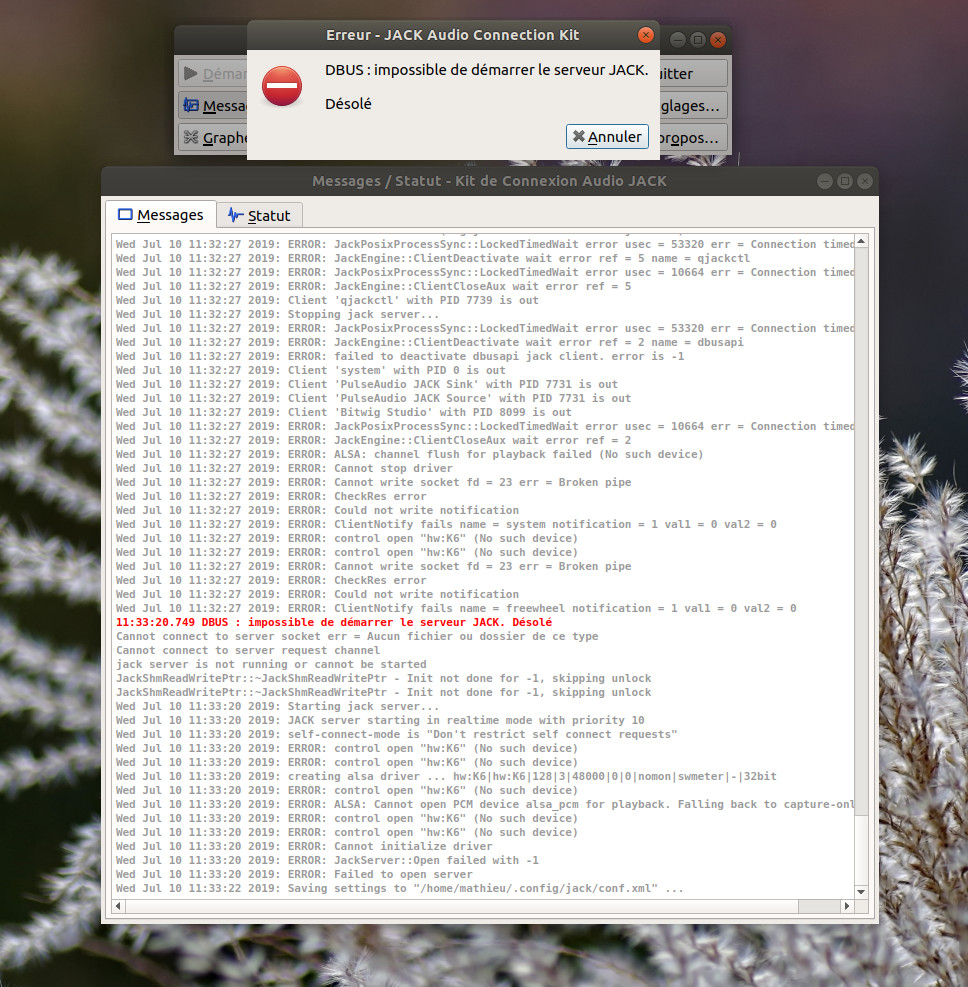
Task: Click scroll right arrow in message log
Action: pos(847,906)
